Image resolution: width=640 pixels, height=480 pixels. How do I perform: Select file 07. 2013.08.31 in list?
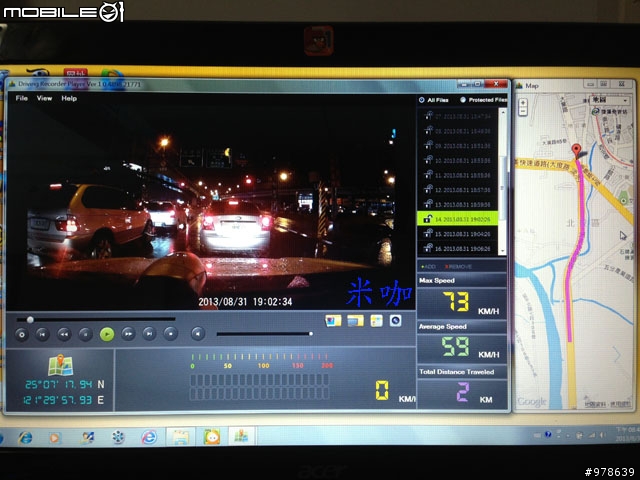pyautogui.click(x=457, y=116)
